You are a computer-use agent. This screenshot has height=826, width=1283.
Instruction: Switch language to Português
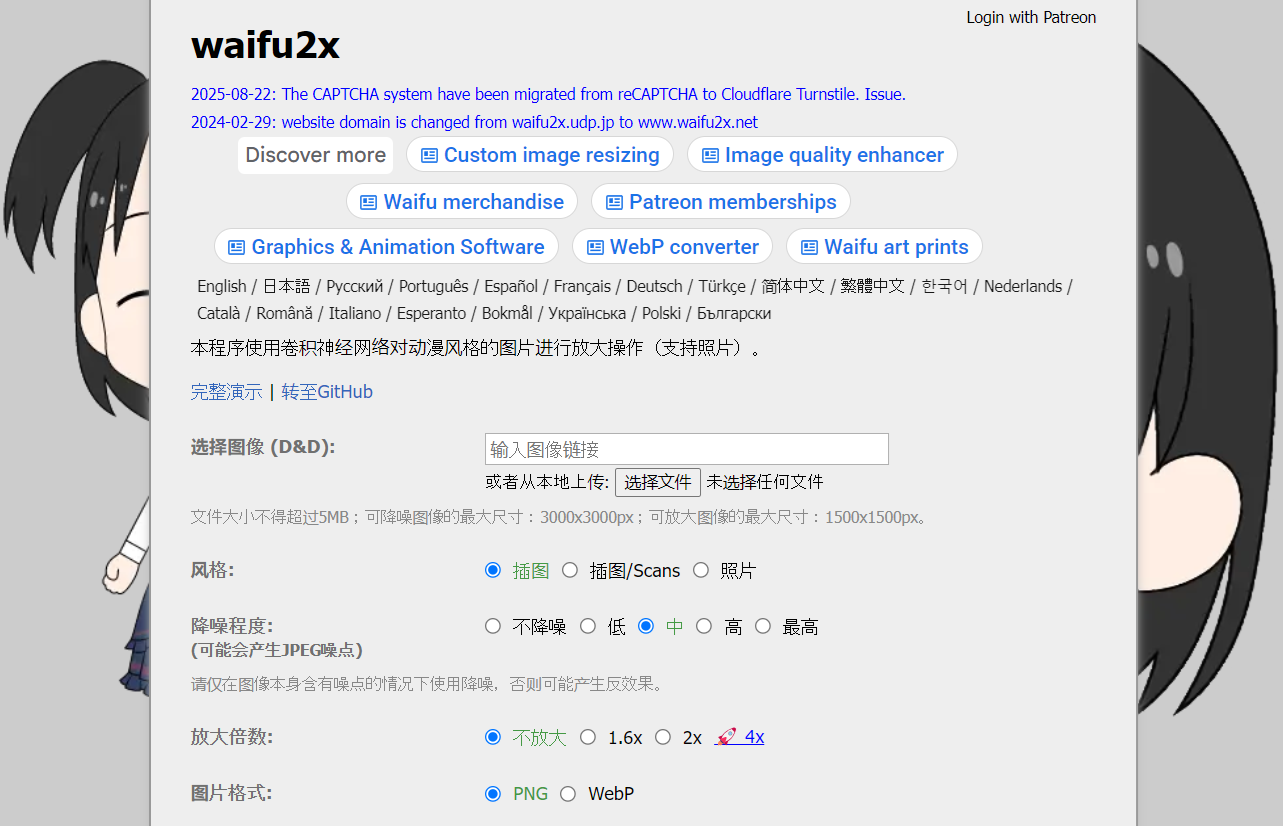(x=434, y=286)
